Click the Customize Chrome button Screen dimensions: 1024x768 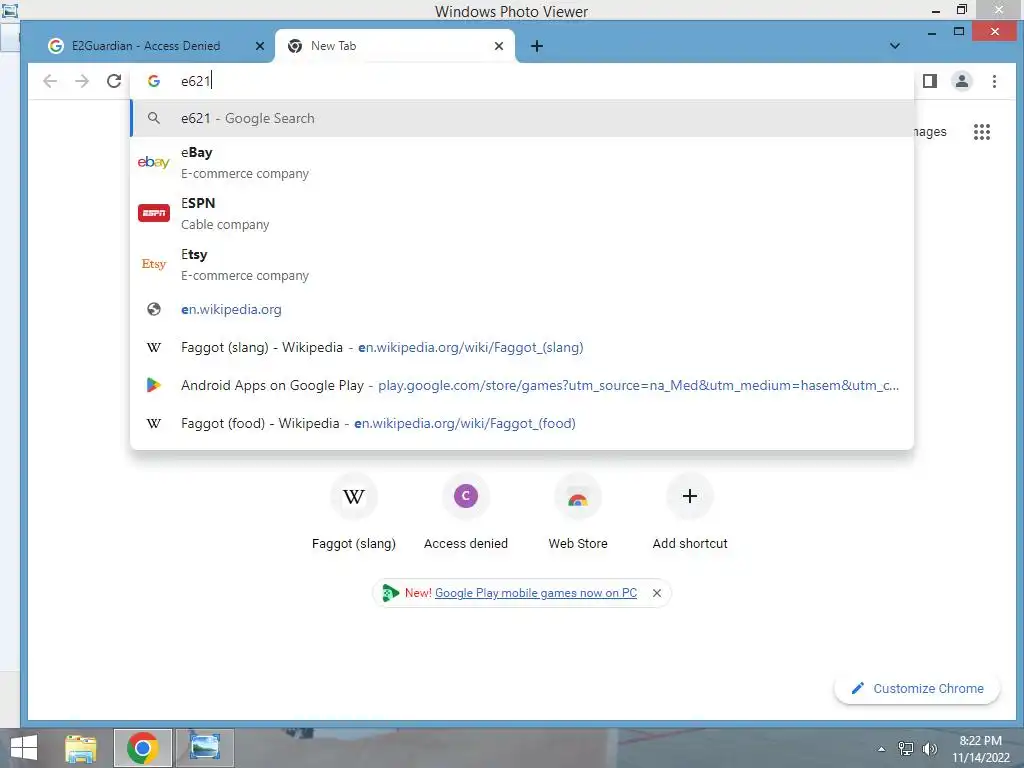[x=917, y=688]
